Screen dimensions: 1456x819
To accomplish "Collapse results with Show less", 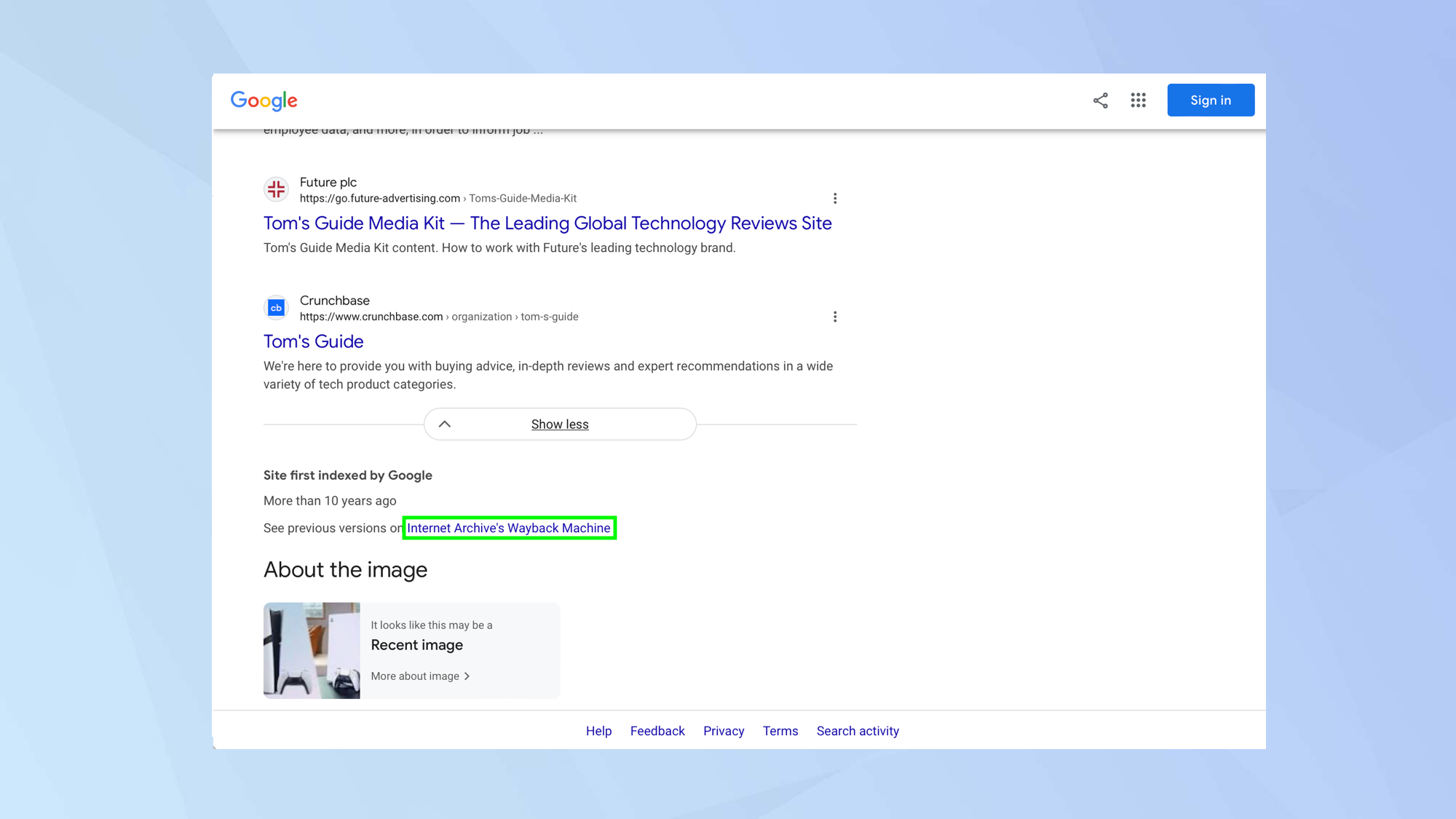I will click(559, 424).
